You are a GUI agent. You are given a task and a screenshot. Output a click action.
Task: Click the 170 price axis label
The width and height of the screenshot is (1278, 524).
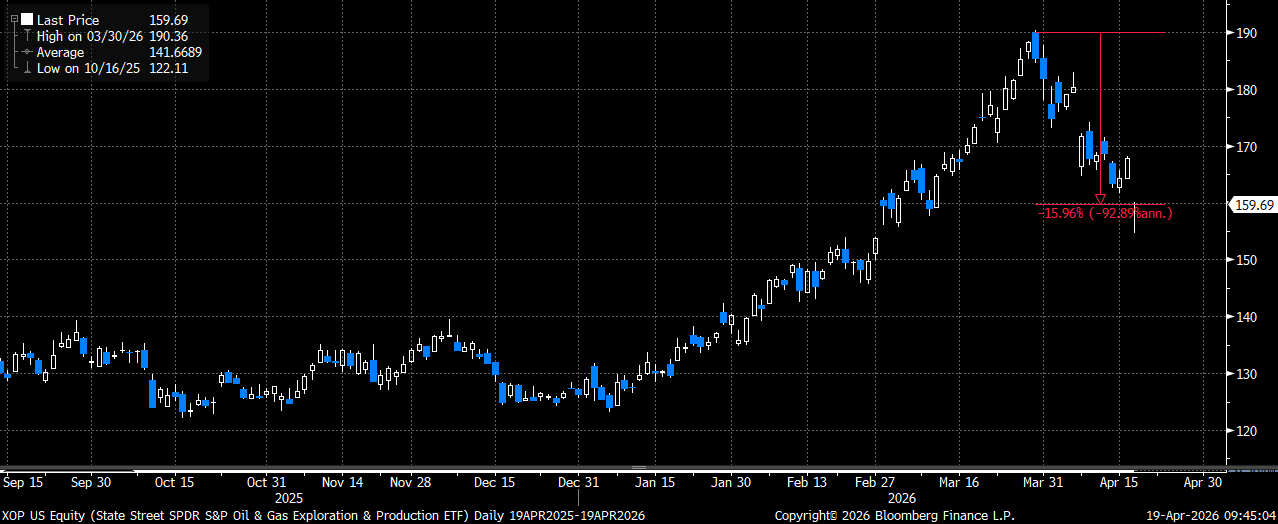(x=1246, y=147)
